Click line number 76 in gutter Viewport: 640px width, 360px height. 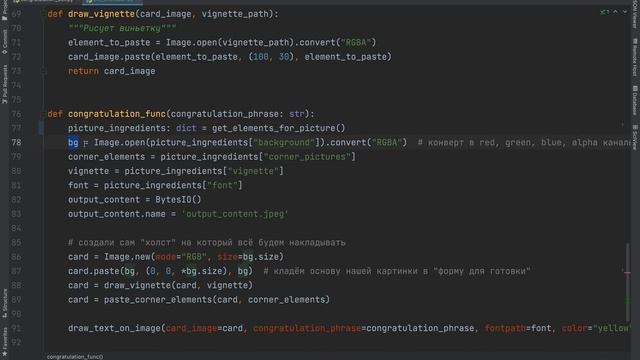[16, 114]
